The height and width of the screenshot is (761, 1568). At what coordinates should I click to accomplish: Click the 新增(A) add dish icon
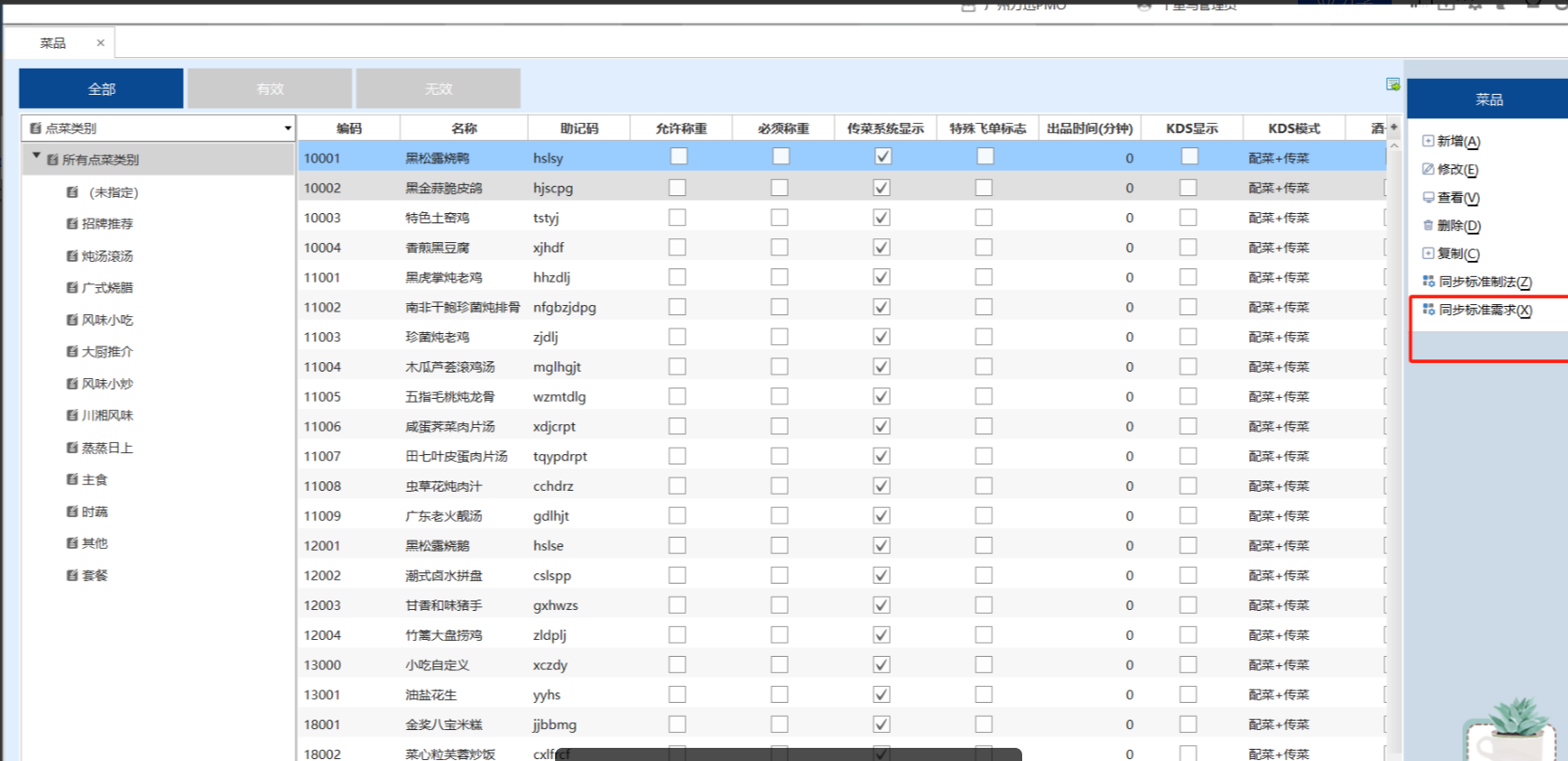coord(1428,141)
